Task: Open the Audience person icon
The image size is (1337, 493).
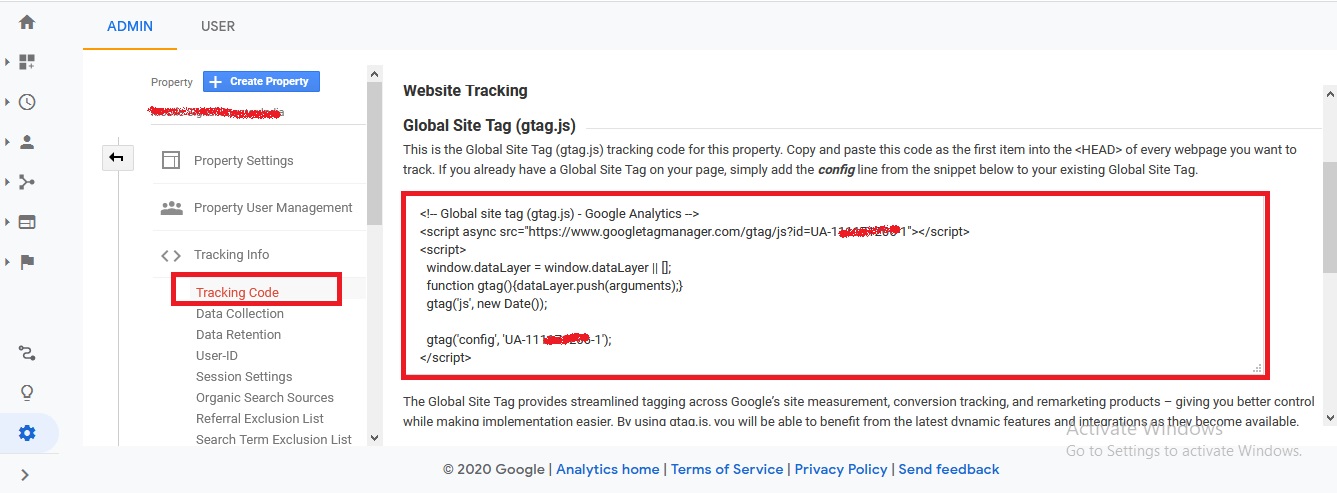Action: pos(27,142)
